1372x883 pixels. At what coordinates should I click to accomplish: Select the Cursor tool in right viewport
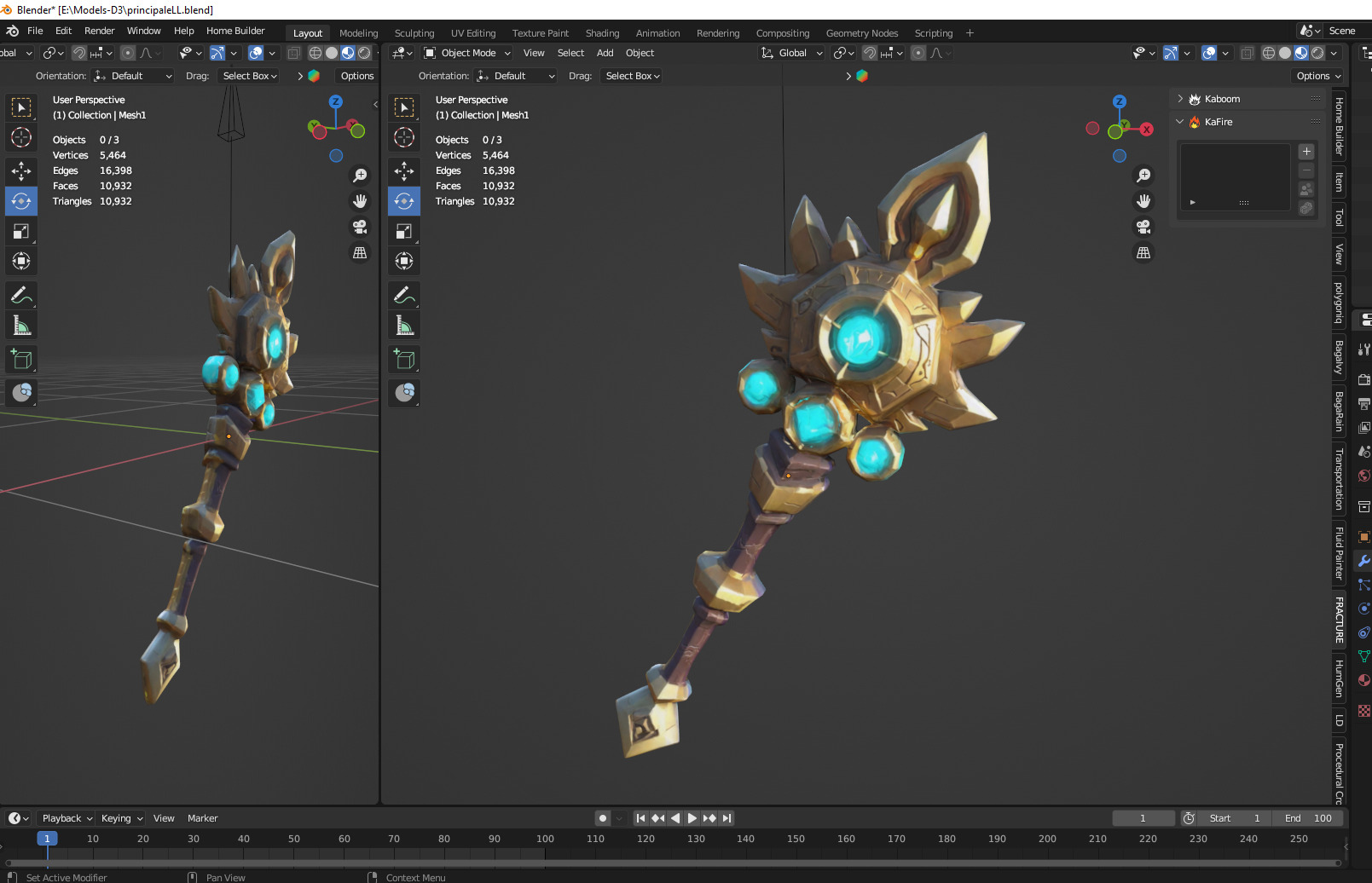coord(404,137)
